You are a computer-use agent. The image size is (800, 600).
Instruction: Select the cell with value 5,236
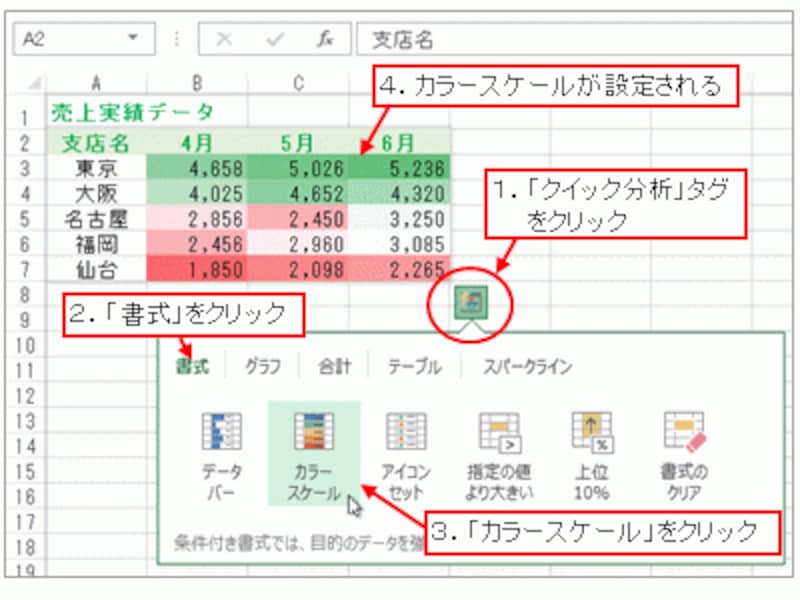coord(399,168)
